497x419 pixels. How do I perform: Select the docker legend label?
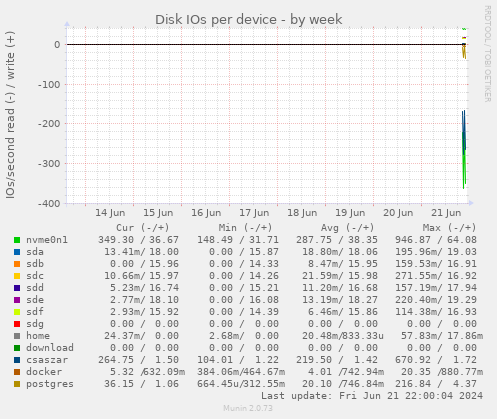(x=44, y=372)
